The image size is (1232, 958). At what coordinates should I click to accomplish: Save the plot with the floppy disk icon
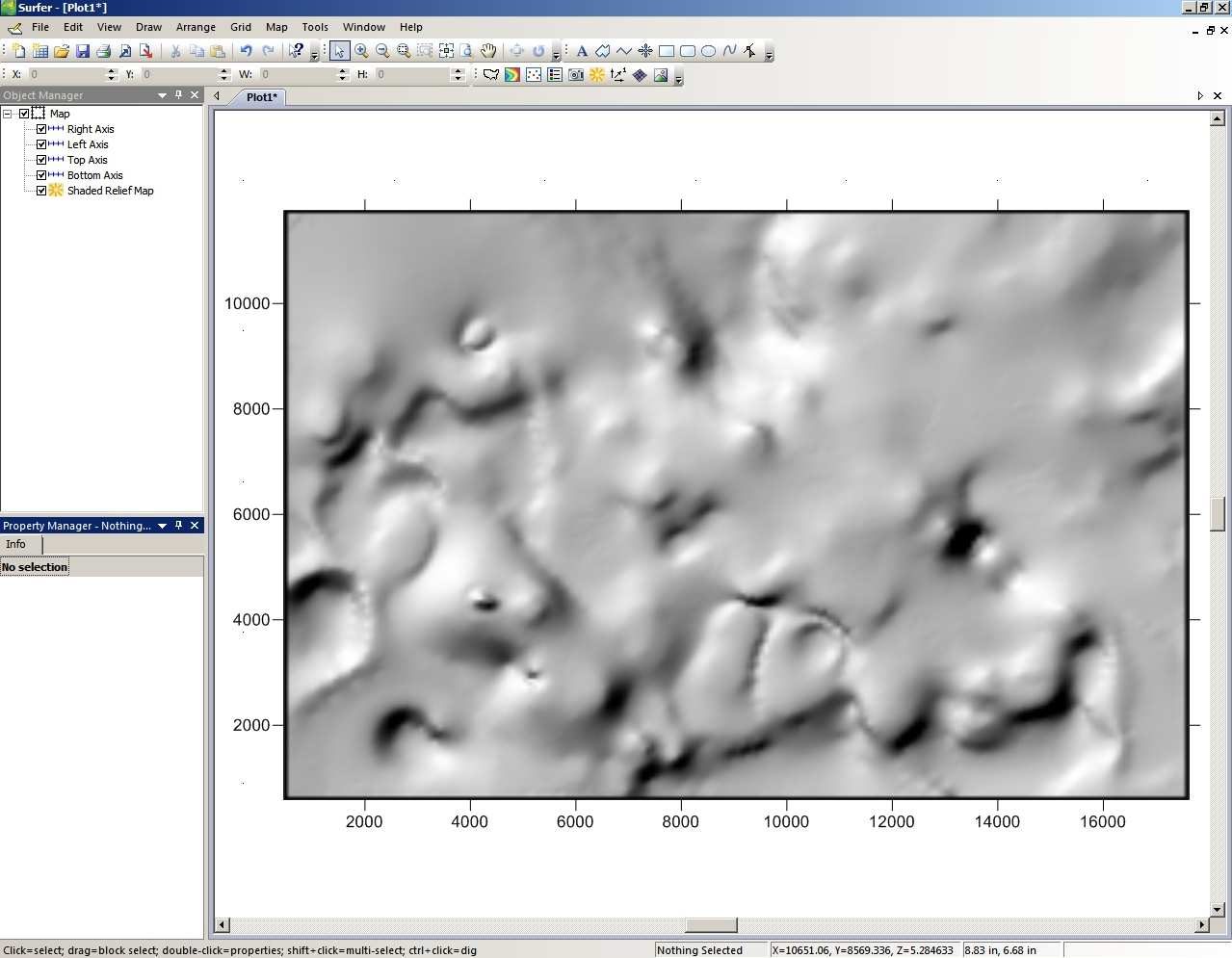click(83, 51)
